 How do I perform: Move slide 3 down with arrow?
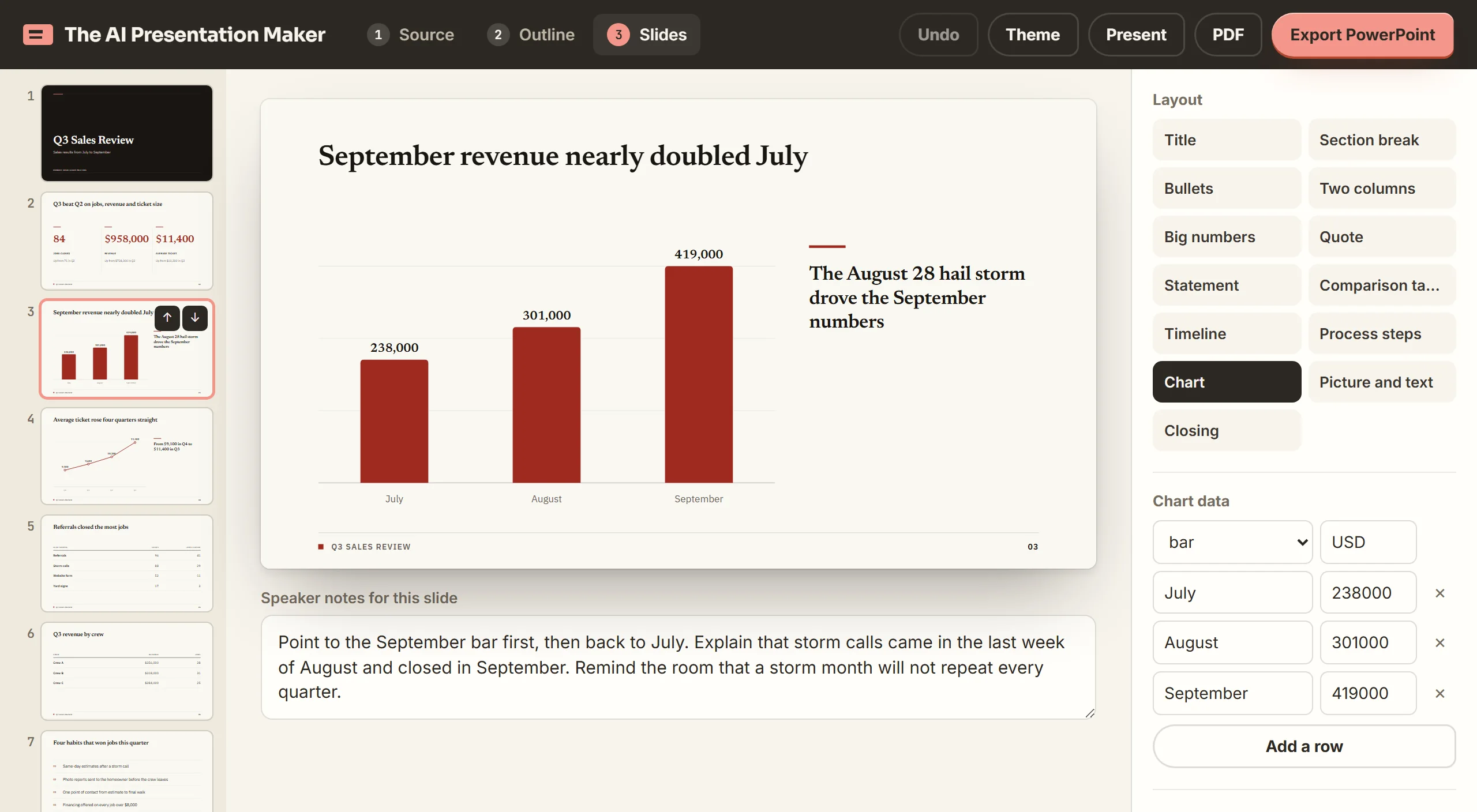tap(195, 317)
